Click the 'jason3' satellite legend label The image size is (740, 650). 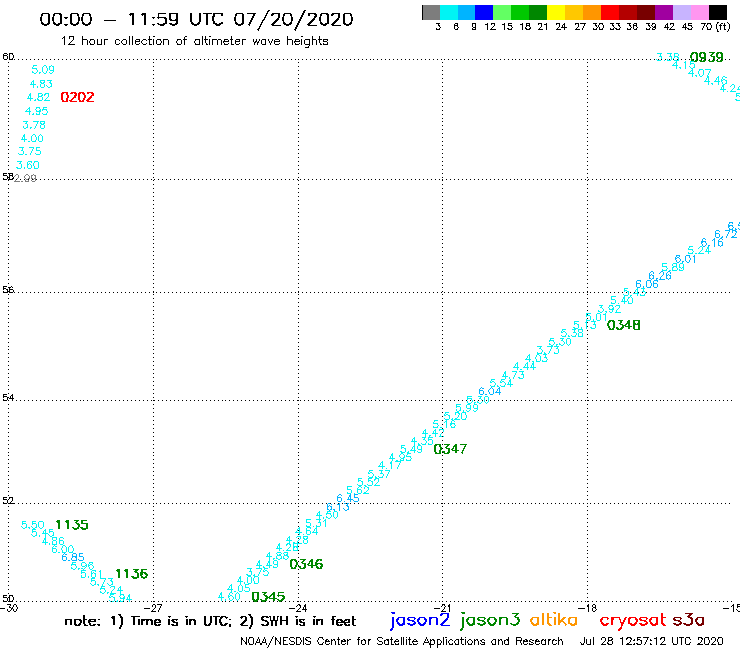pyautogui.click(x=490, y=621)
